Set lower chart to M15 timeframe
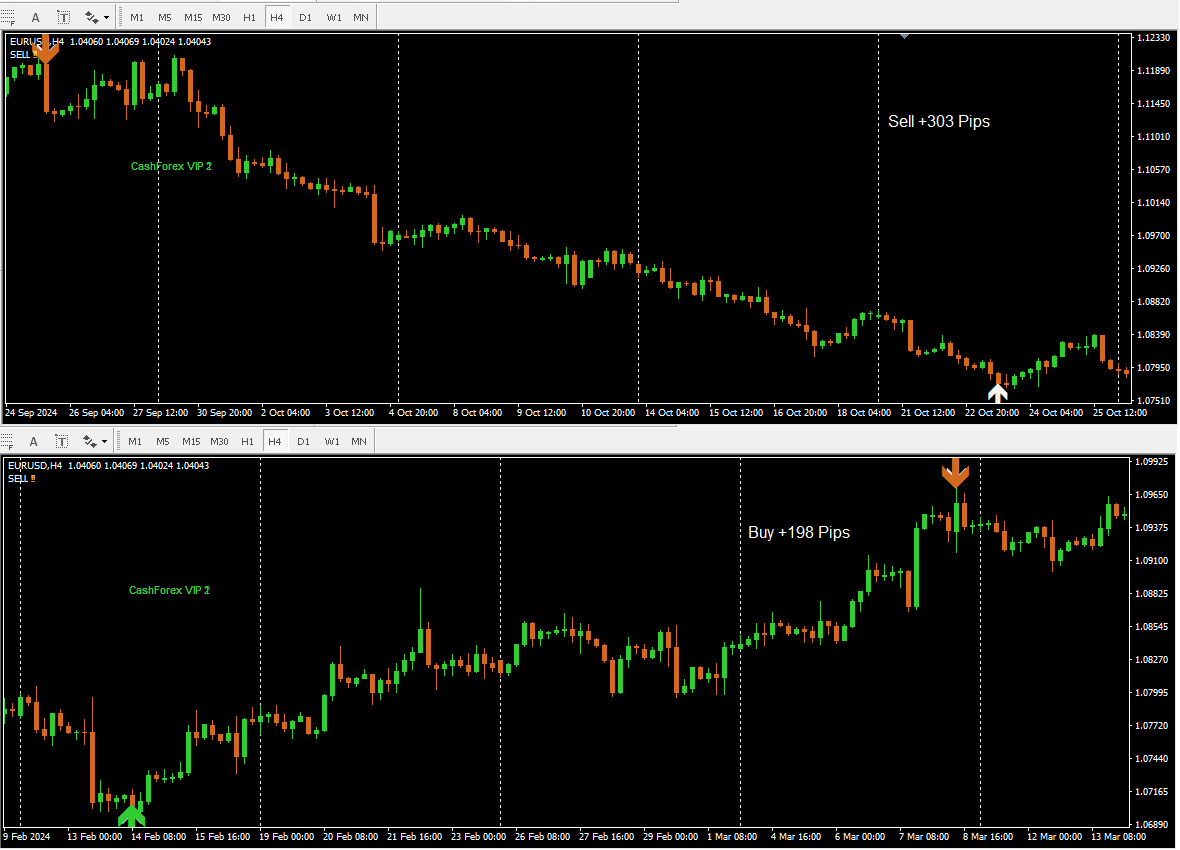The width and height of the screenshot is (1180, 850). [x=191, y=441]
